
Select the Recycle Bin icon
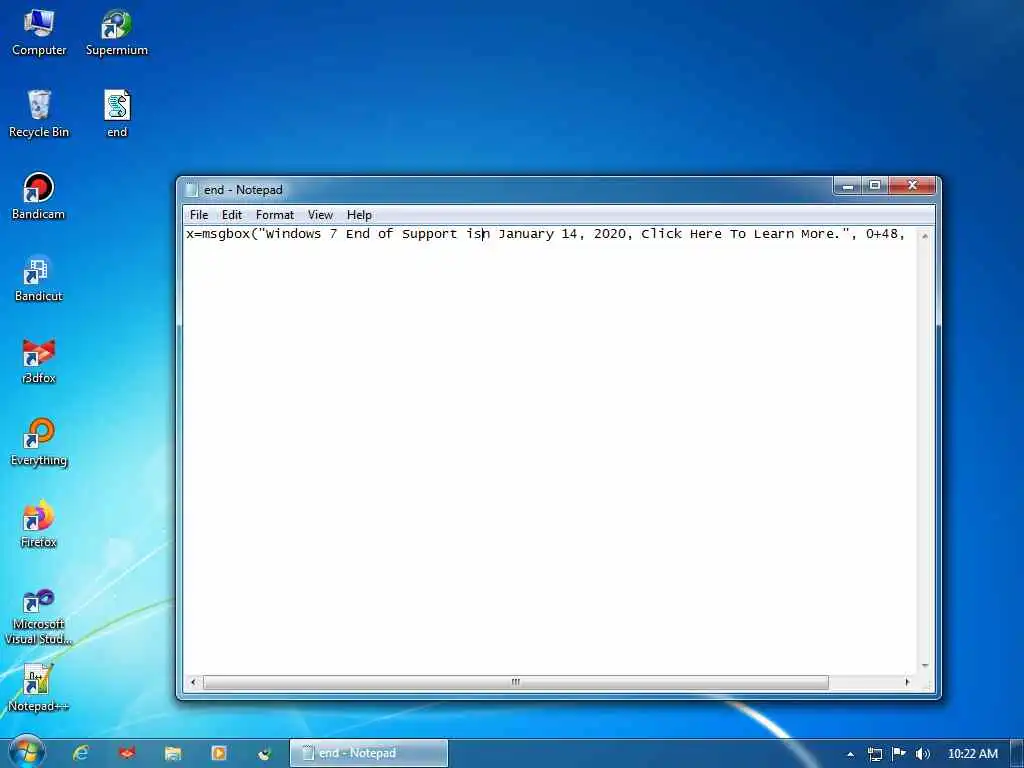click(39, 114)
